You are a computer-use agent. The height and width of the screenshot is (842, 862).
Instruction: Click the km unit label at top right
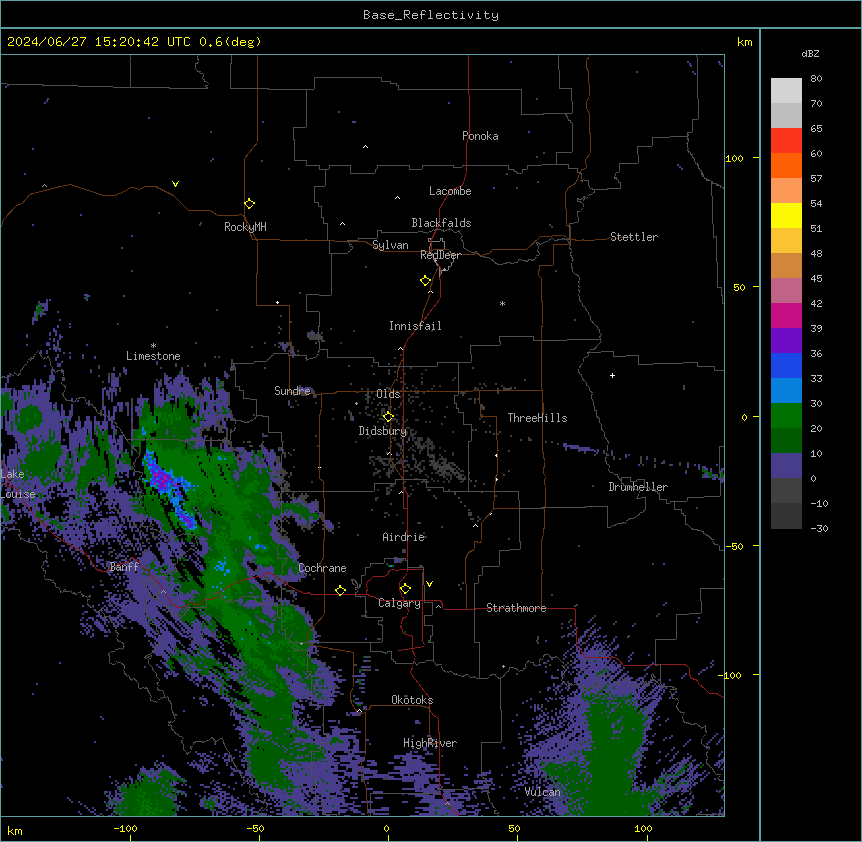[745, 42]
